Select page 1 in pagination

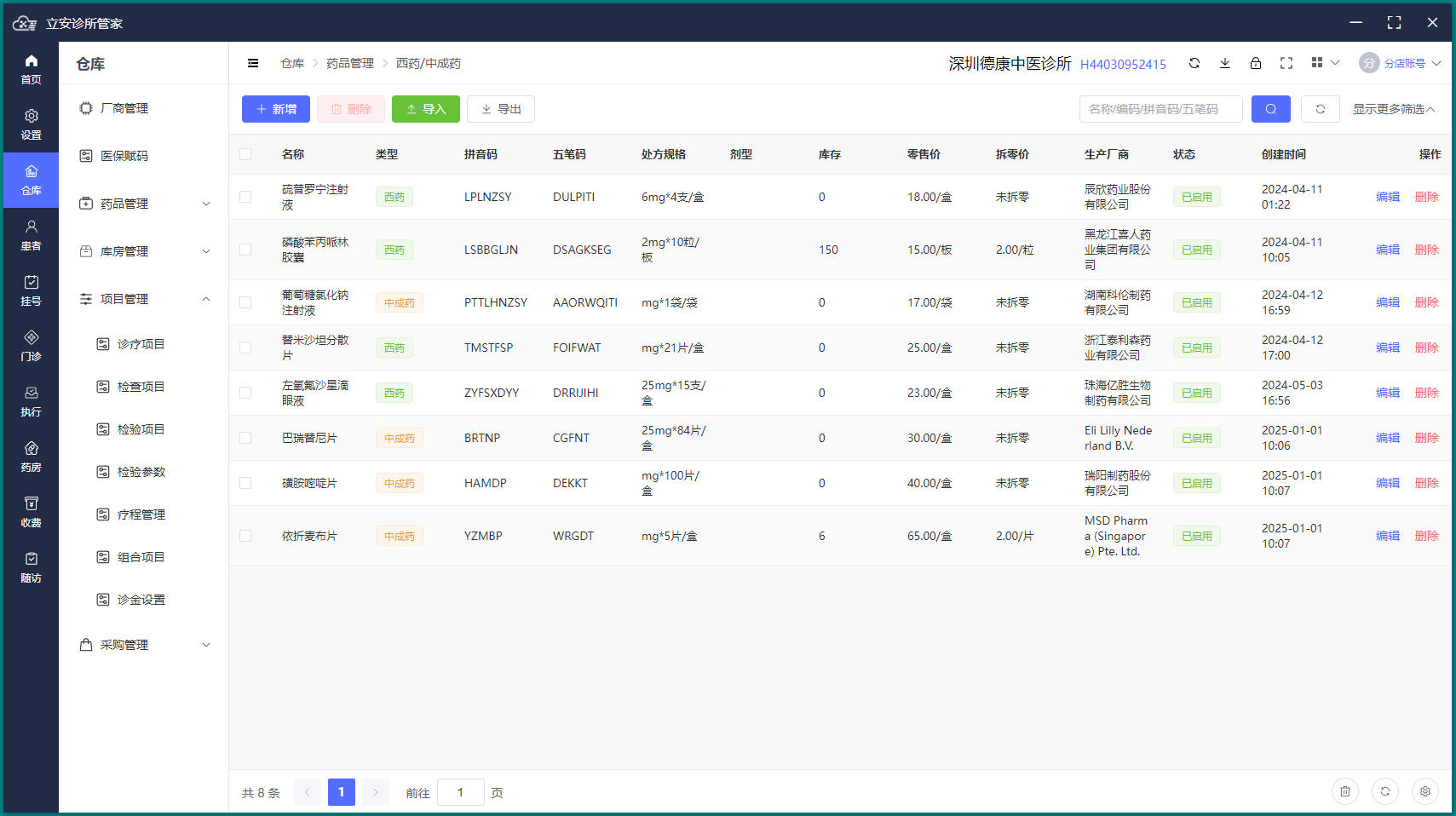[342, 792]
